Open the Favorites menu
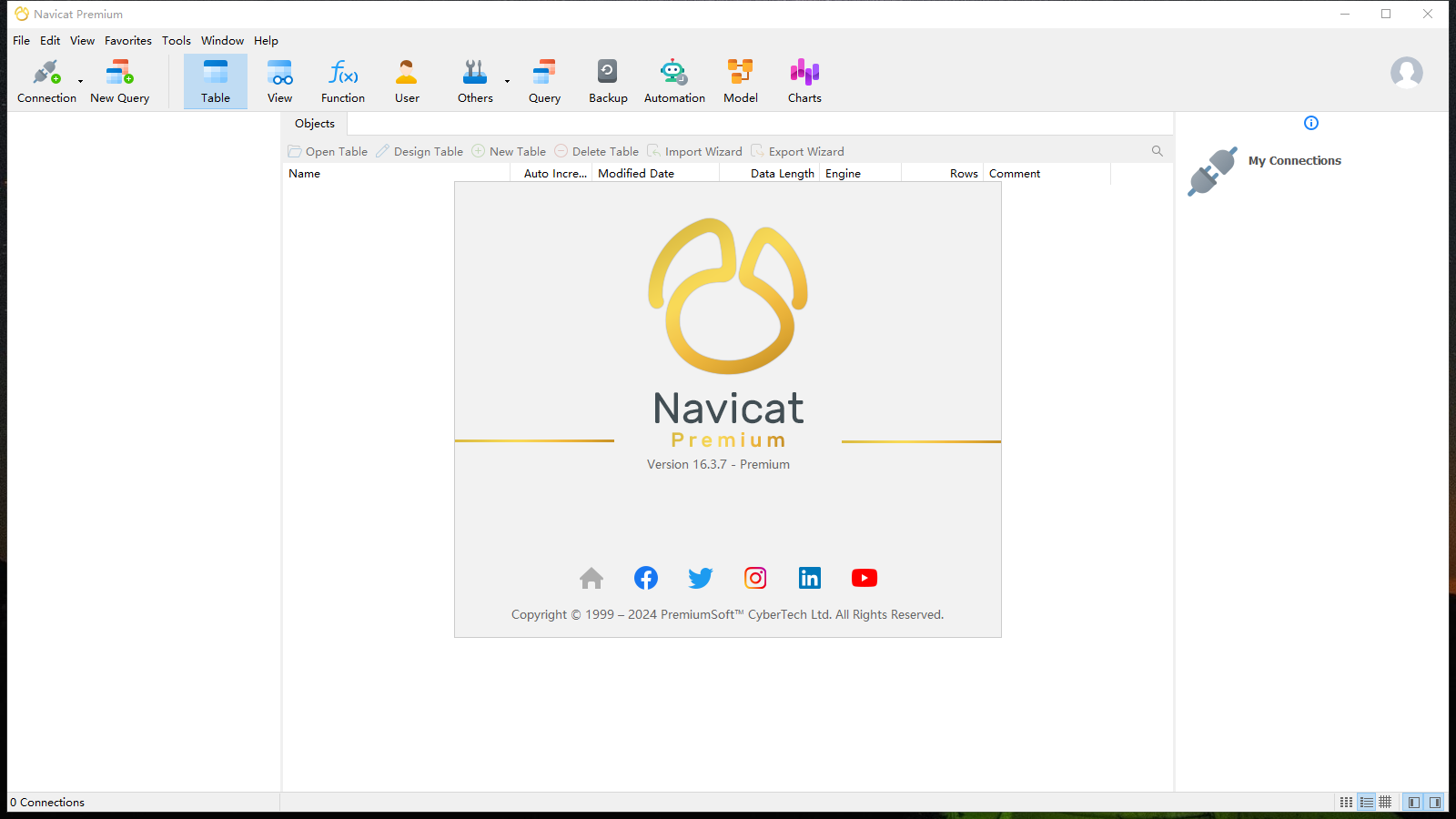This screenshot has height=819, width=1456. (128, 41)
